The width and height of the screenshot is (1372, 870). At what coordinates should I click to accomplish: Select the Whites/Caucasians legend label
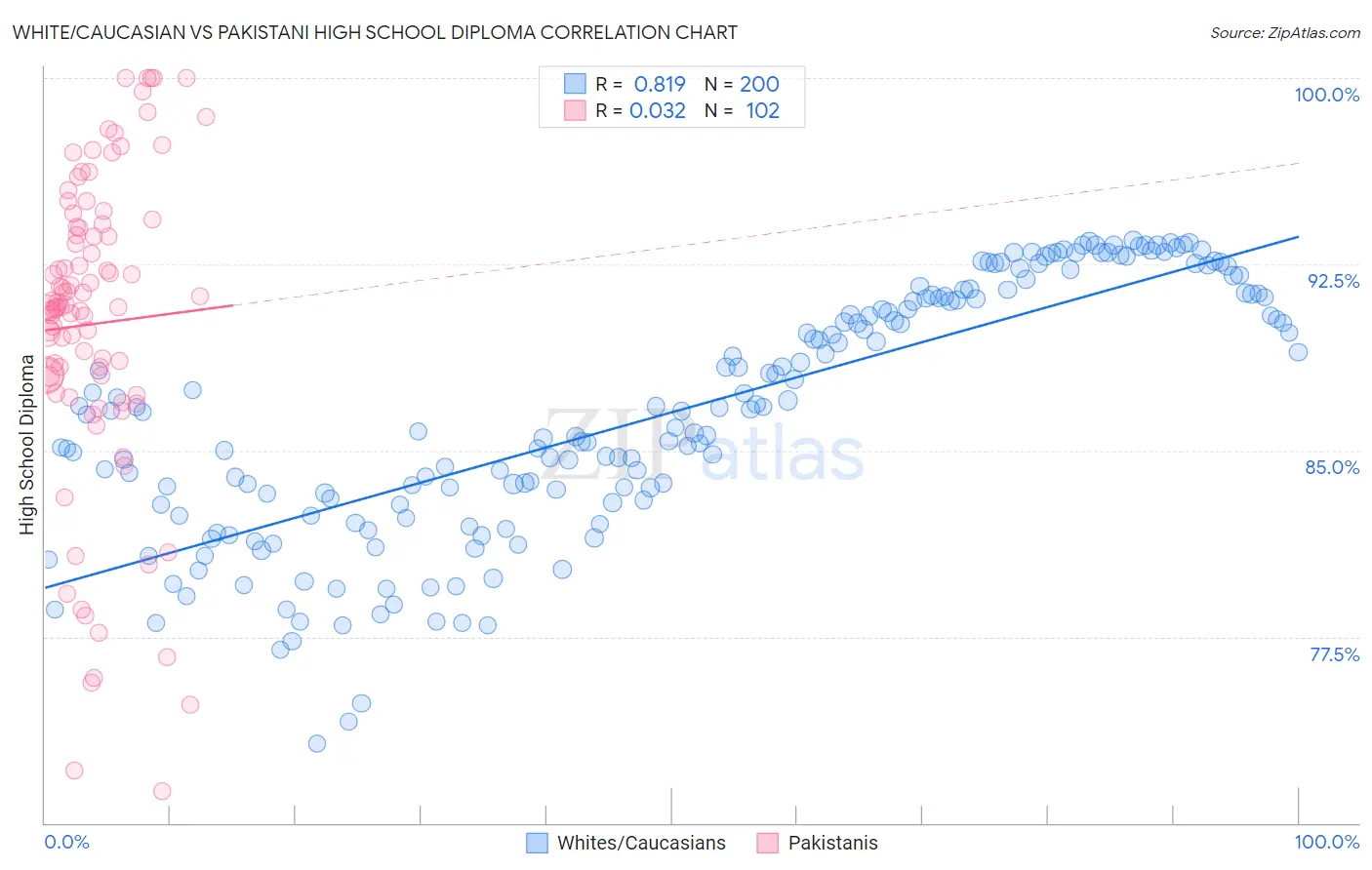tap(641, 843)
